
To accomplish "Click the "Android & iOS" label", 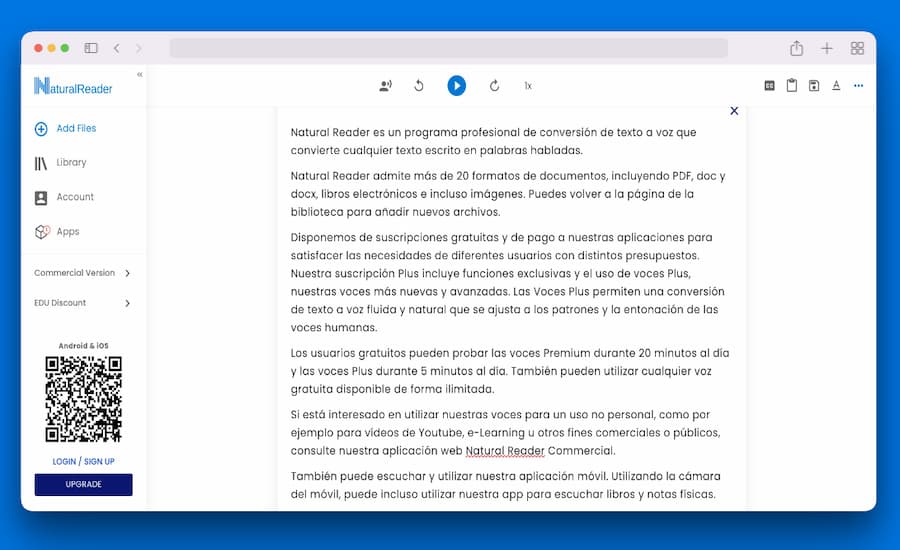I will click(84, 346).
